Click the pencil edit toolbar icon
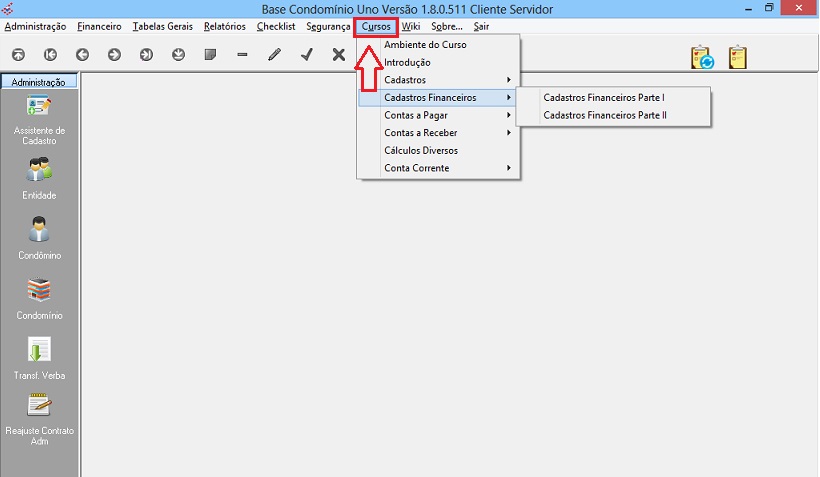The height and width of the screenshot is (477, 820). pos(274,55)
